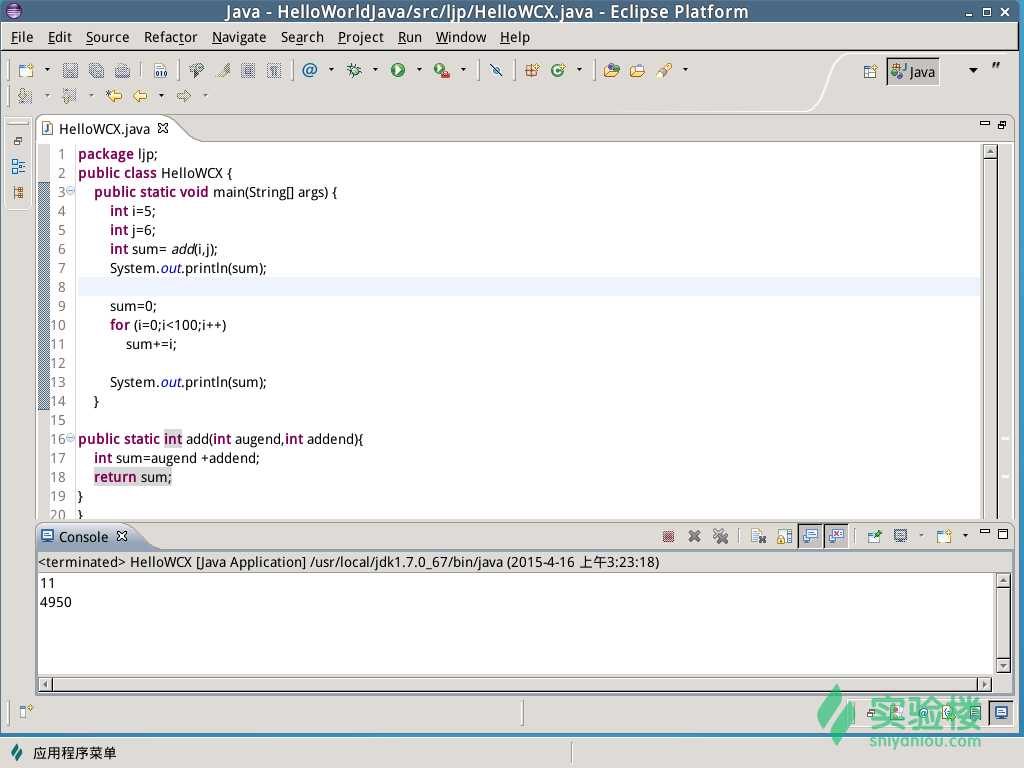Toggle the Mark Occurrences icon
Screen dimensions: 1024x768
[223, 70]
